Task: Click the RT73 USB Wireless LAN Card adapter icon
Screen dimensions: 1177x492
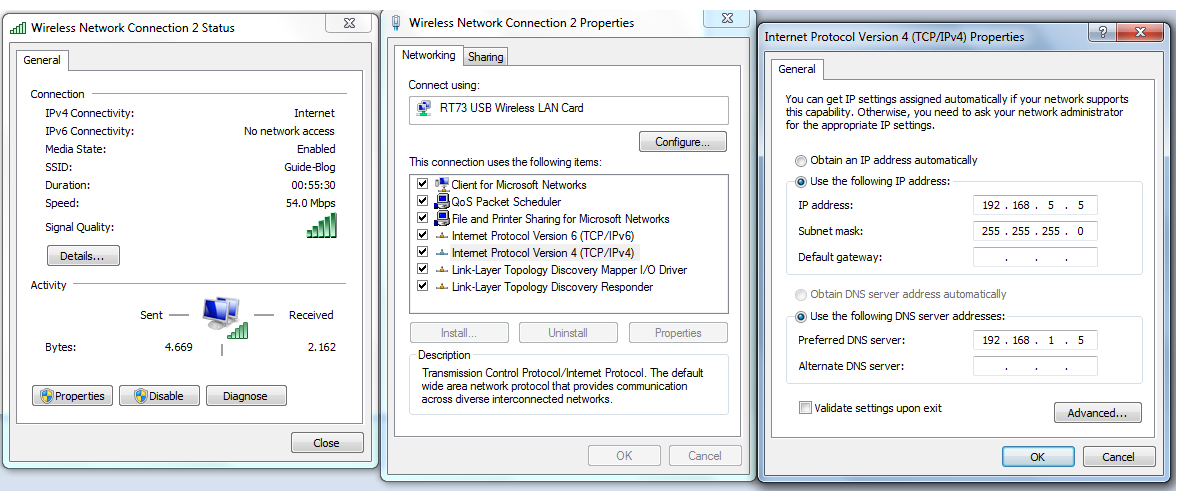Action: click(424, 108)
